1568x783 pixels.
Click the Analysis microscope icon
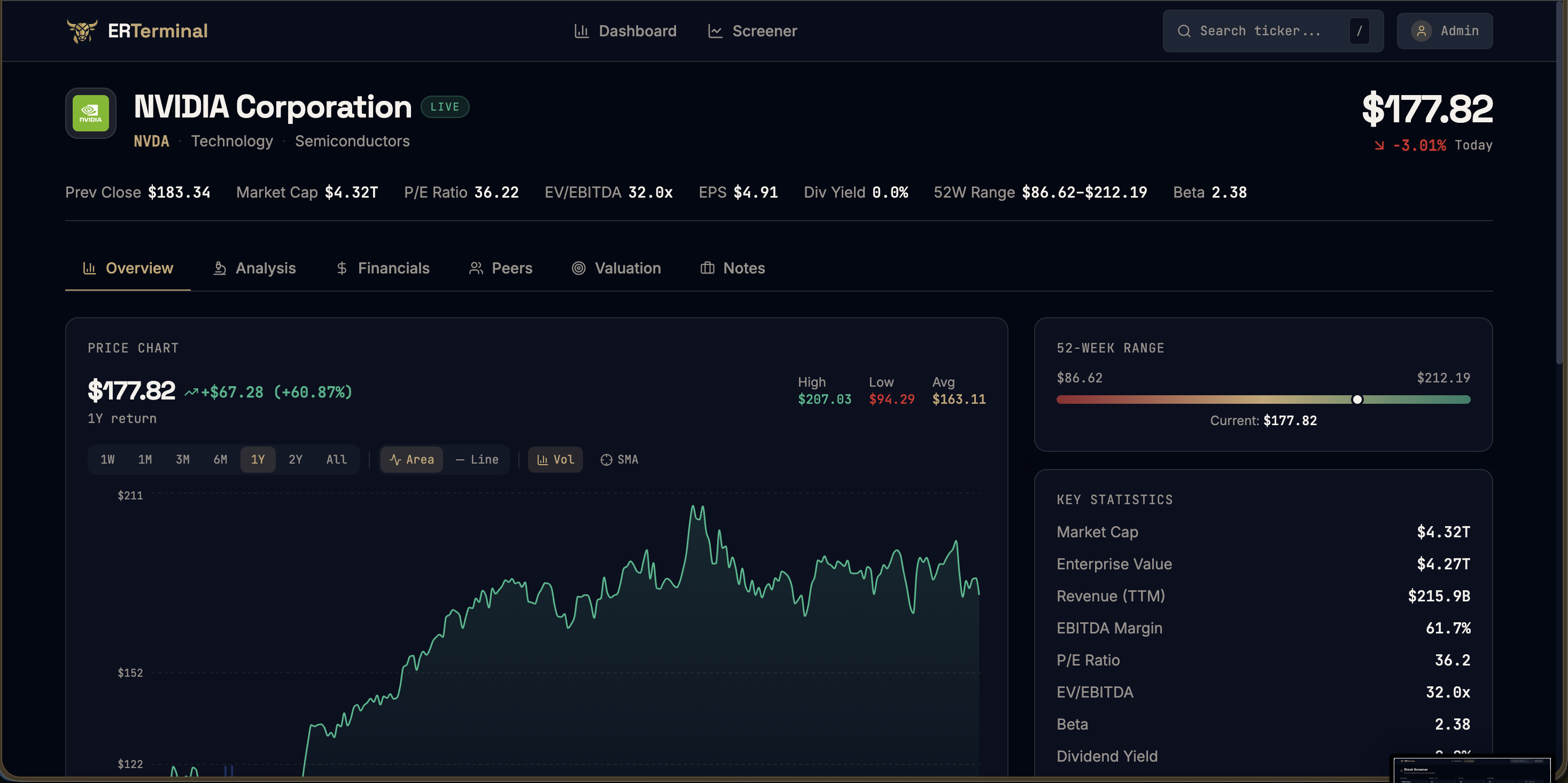click(220, 268)
